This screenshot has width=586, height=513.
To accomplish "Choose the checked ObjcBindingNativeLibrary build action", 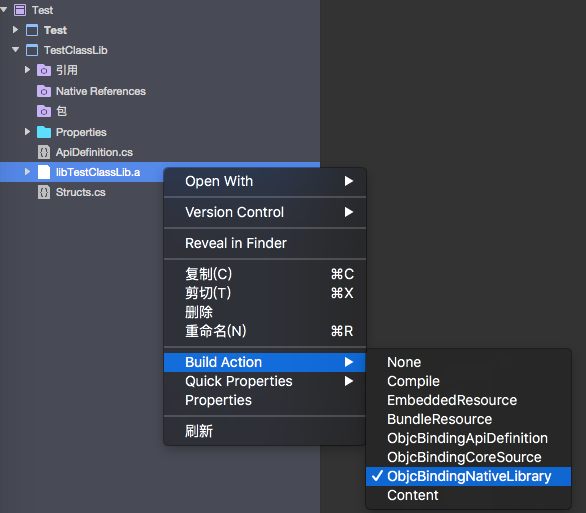I will pyautogui.click(x=468, y=476).
